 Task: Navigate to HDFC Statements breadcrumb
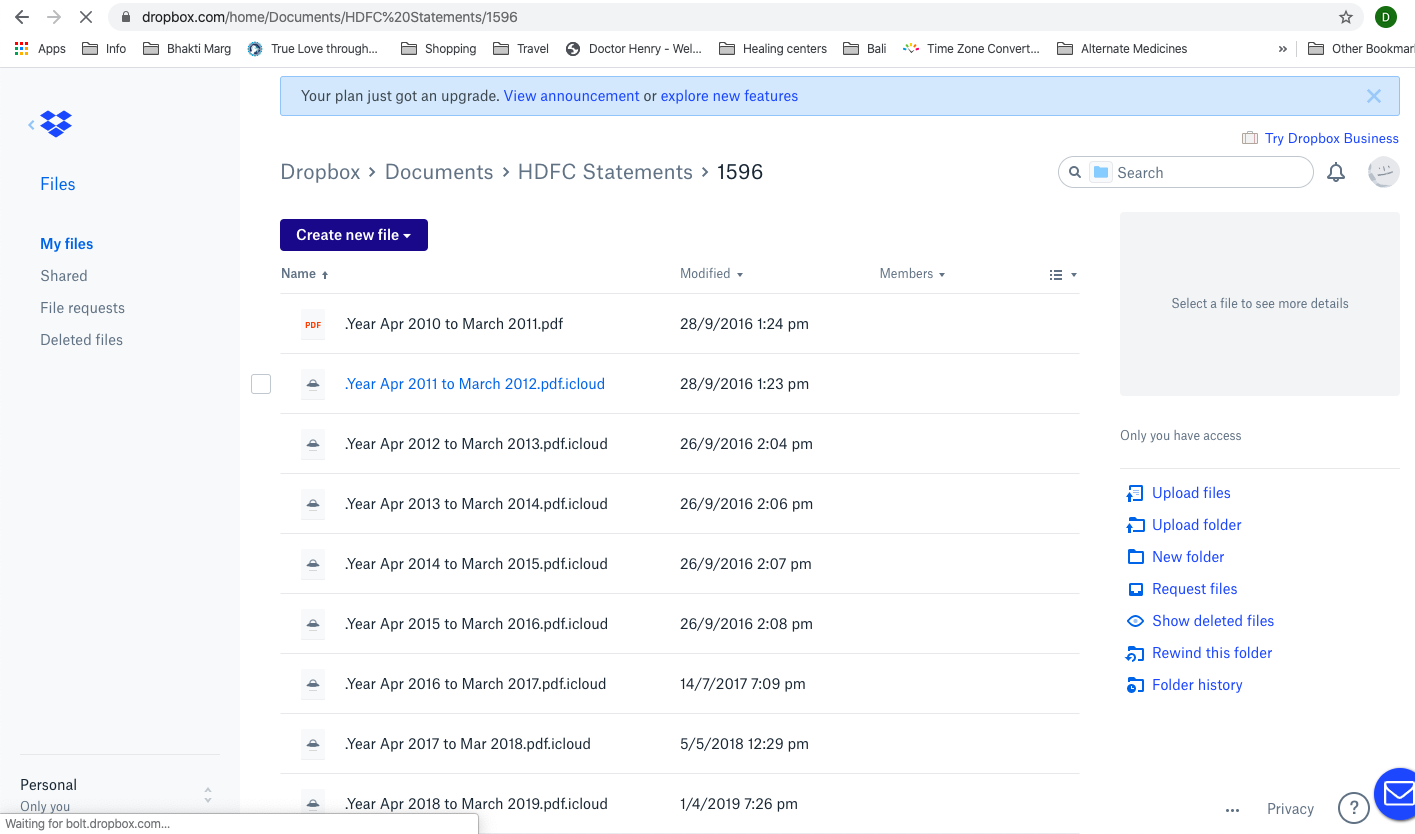pos(605,172)
